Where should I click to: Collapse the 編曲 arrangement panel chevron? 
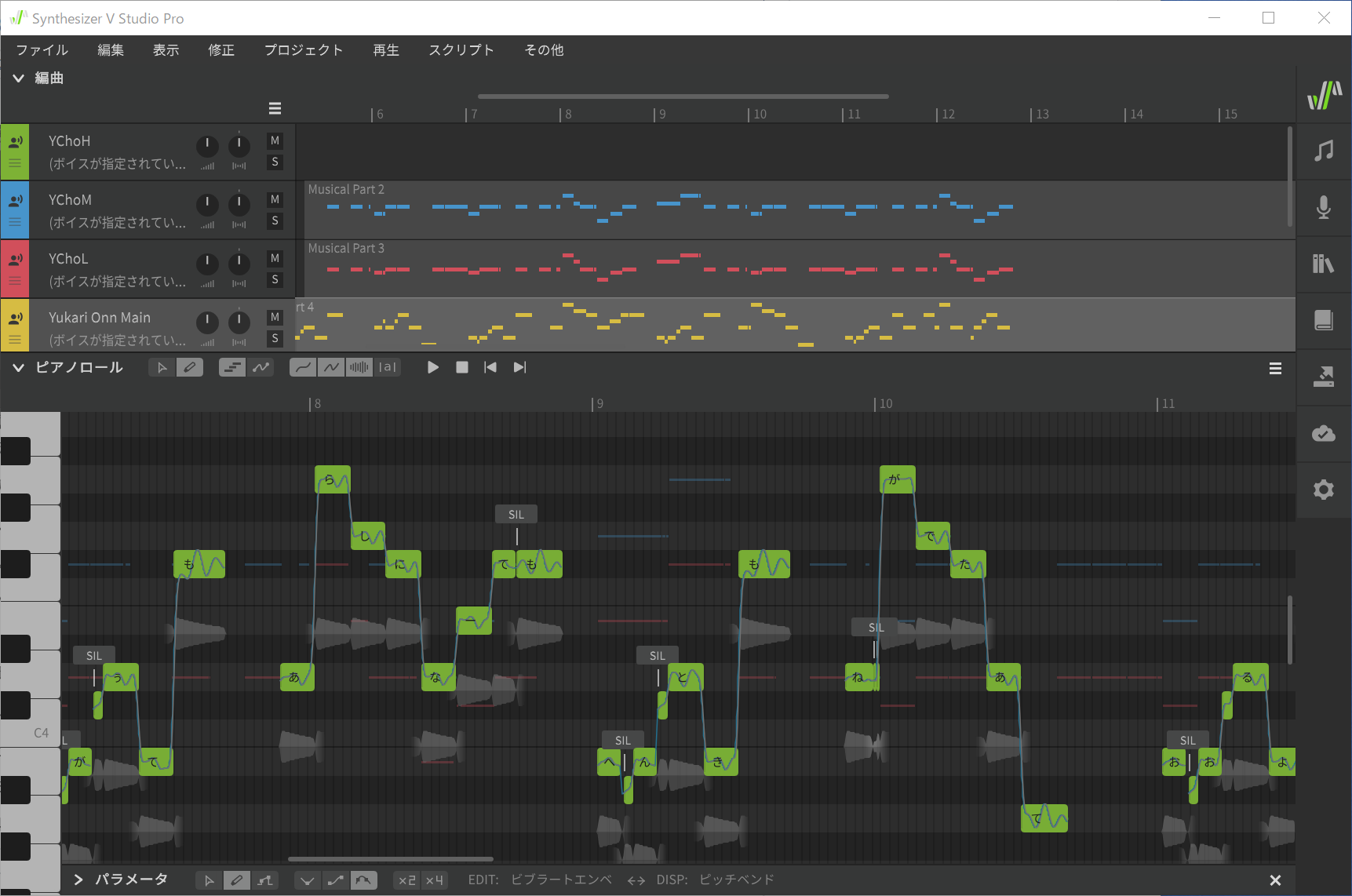pos(18,78)
